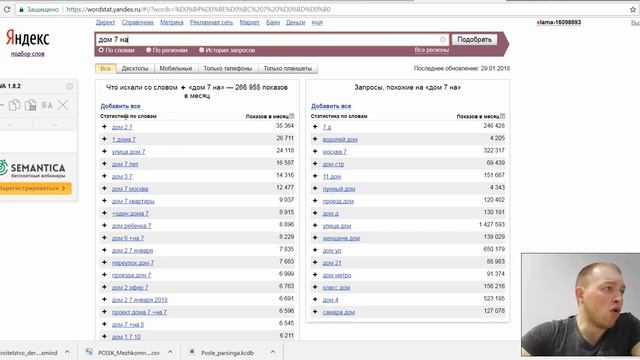640x360 pixels.
Task: Open menu arrow for the xmind download
Action: point(67,352)
